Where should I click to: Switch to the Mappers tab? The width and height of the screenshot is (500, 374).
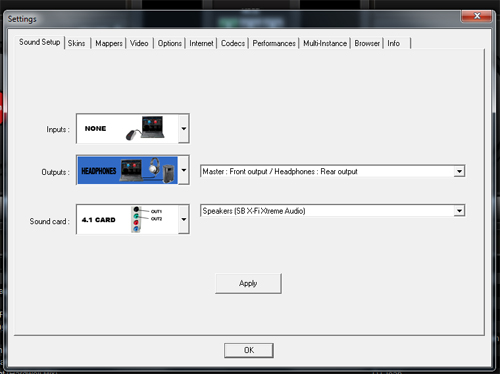(109, 43)
